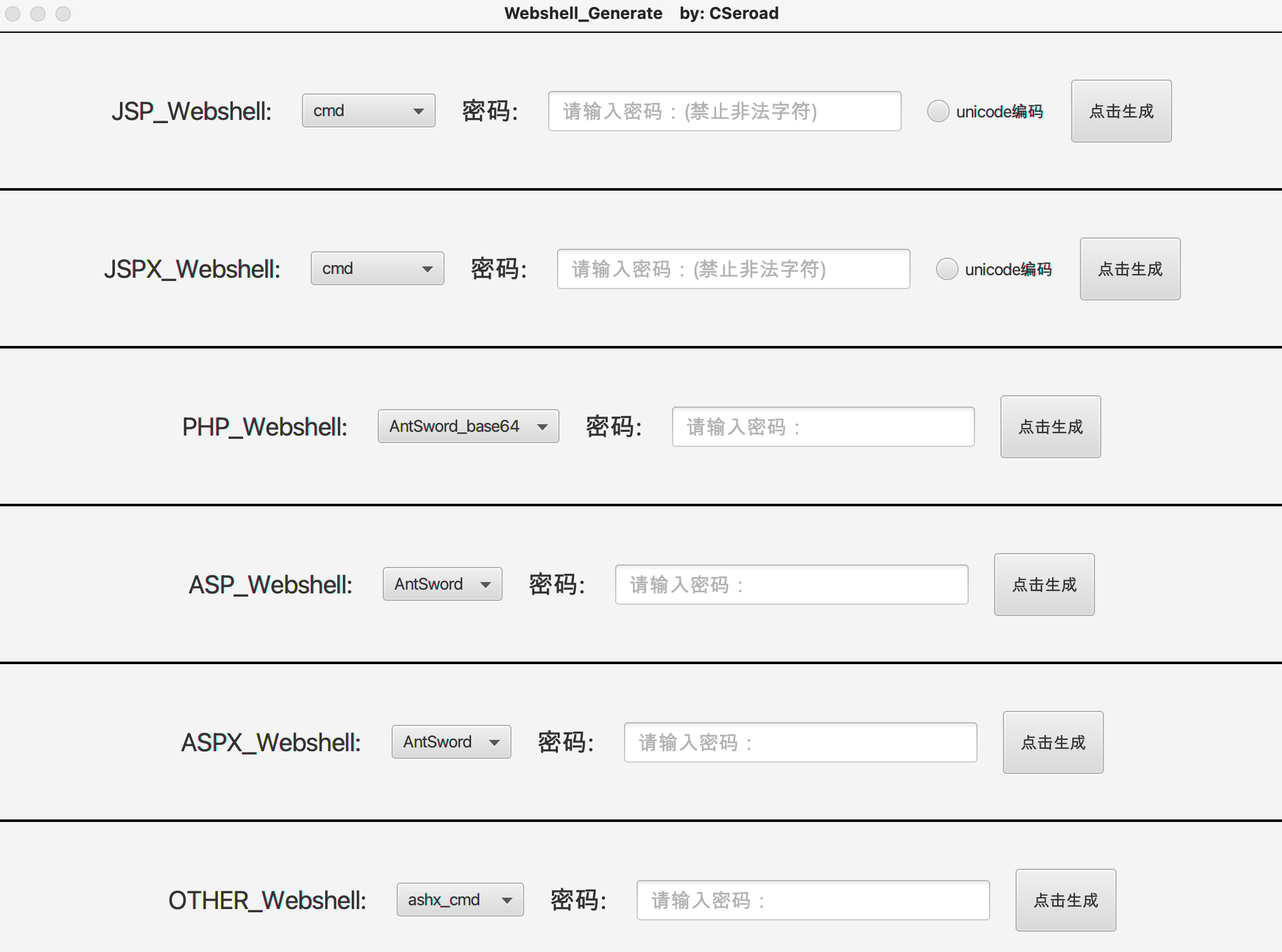Open the ASP_Webshell AntSword dropdown
The image size is (1282, 952).
pyautogui.click(x=442, y=585)
